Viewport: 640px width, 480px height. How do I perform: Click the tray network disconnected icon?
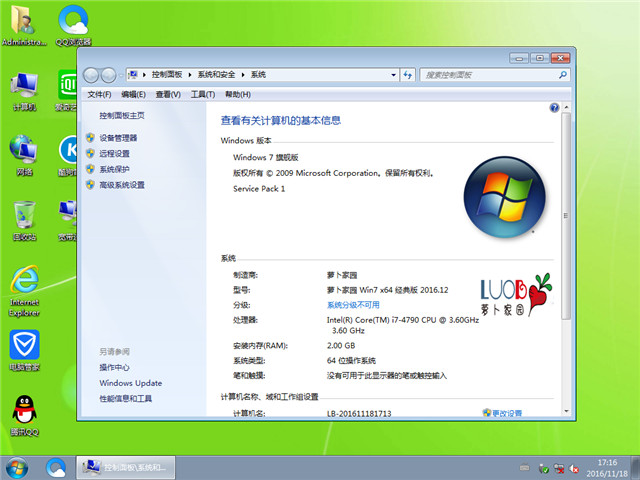pos(559,469)
